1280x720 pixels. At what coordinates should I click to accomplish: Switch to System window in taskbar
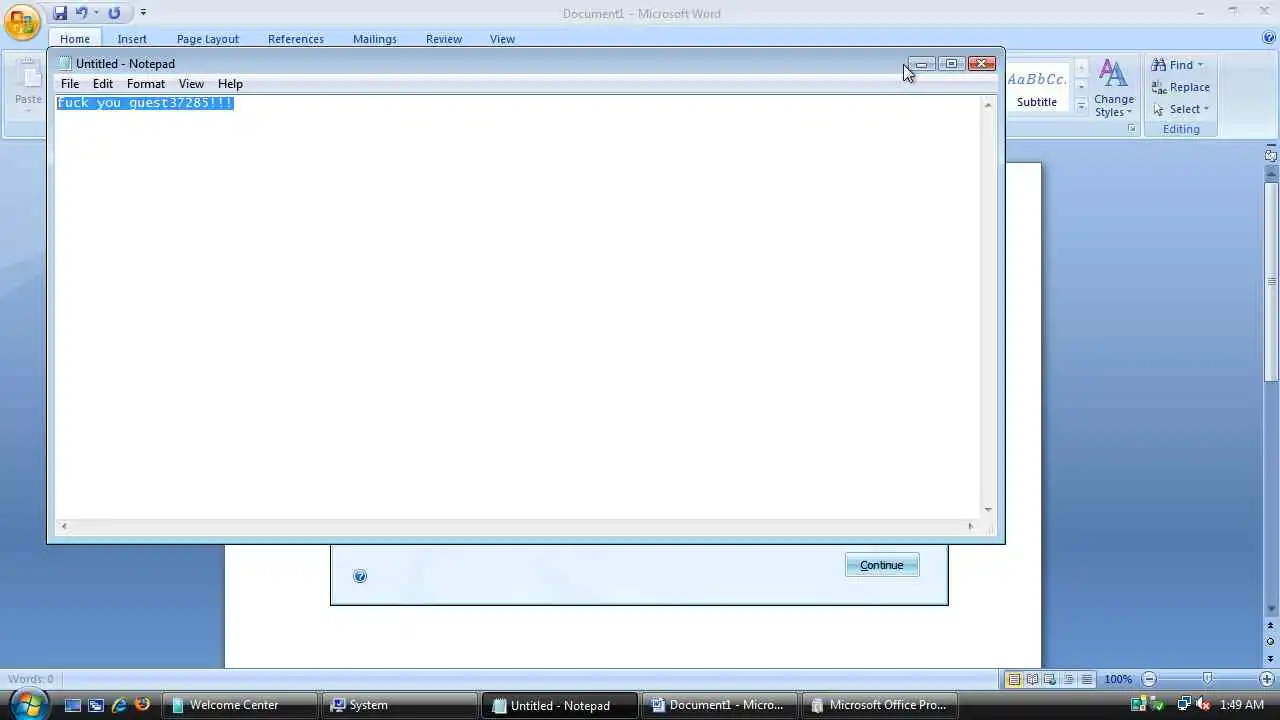(x=399, y=705)
